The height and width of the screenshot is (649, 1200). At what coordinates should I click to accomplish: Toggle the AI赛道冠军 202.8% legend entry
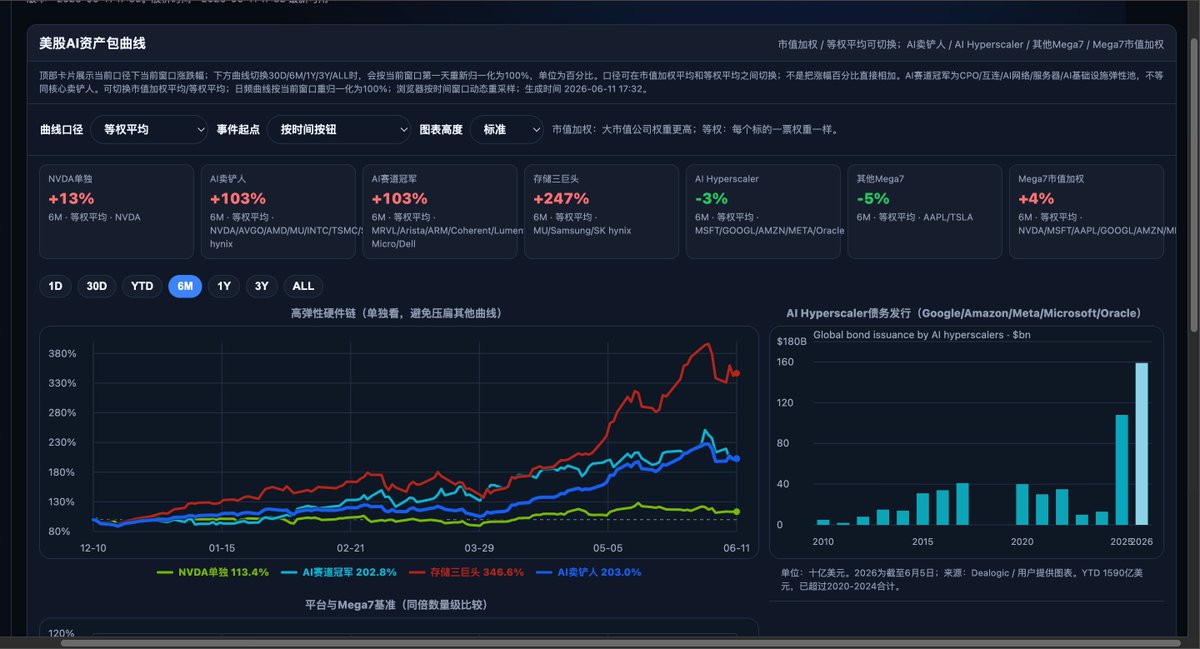coord(338,572)
